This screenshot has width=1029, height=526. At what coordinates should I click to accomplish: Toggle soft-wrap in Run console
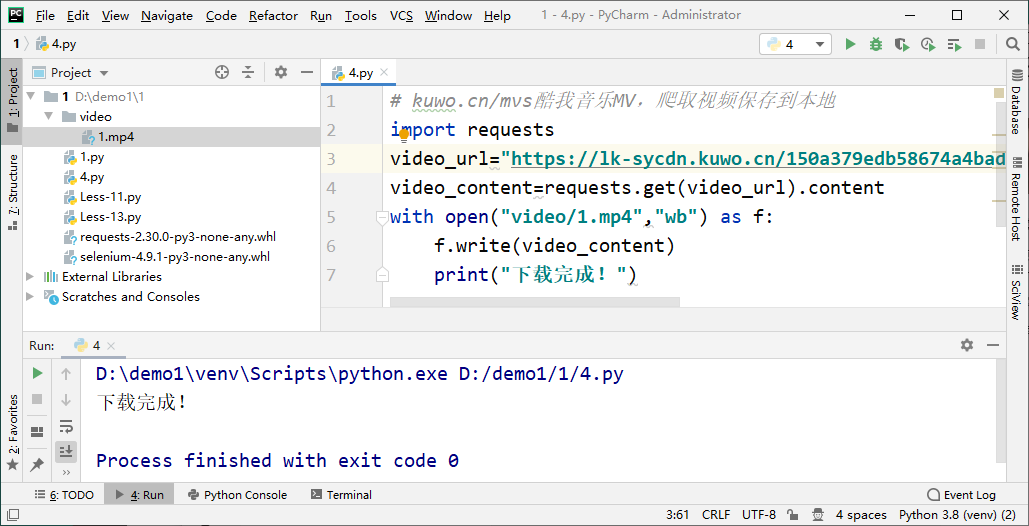pos(66,426)
